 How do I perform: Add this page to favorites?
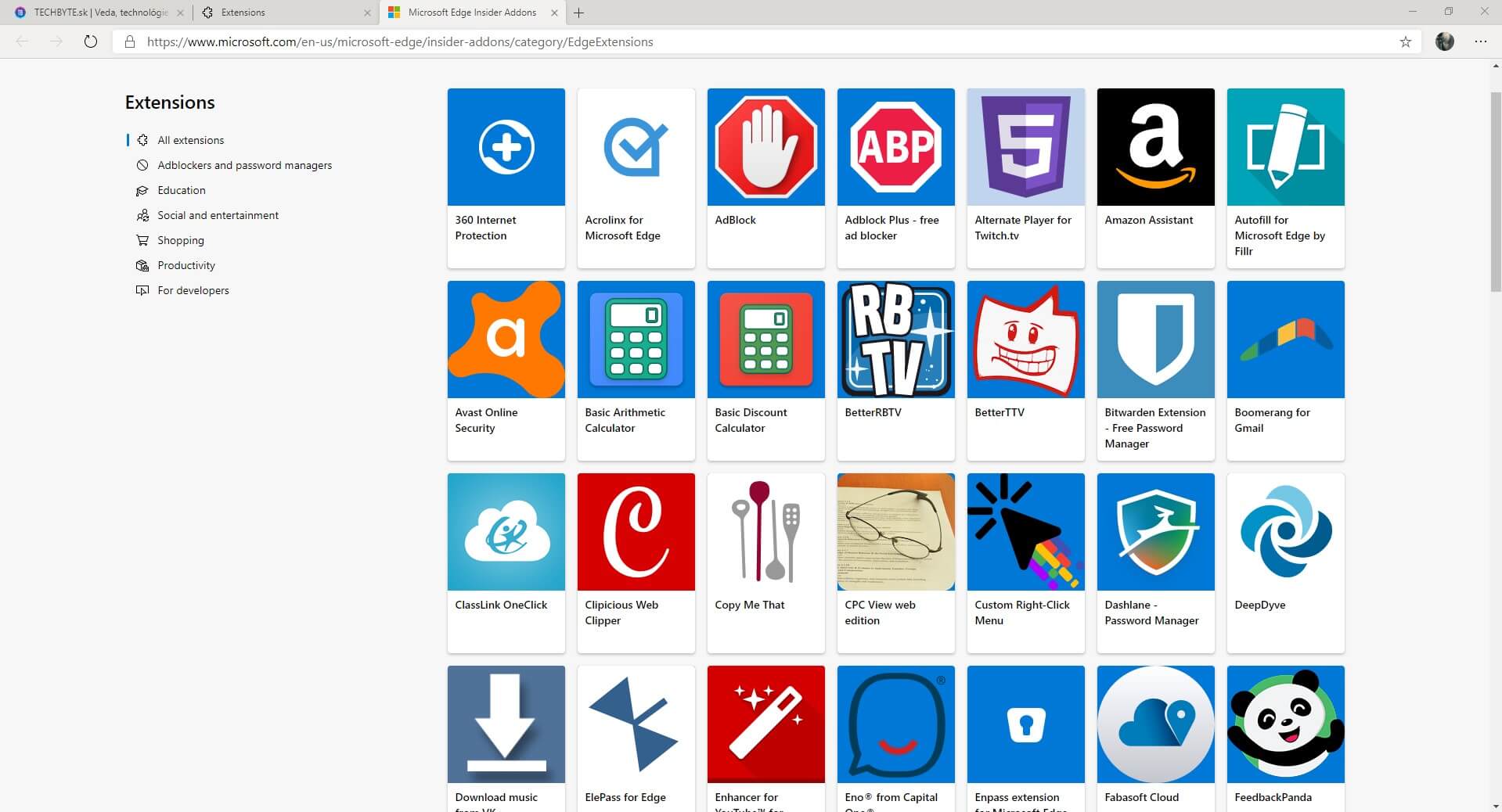[x=1406, y=41]
